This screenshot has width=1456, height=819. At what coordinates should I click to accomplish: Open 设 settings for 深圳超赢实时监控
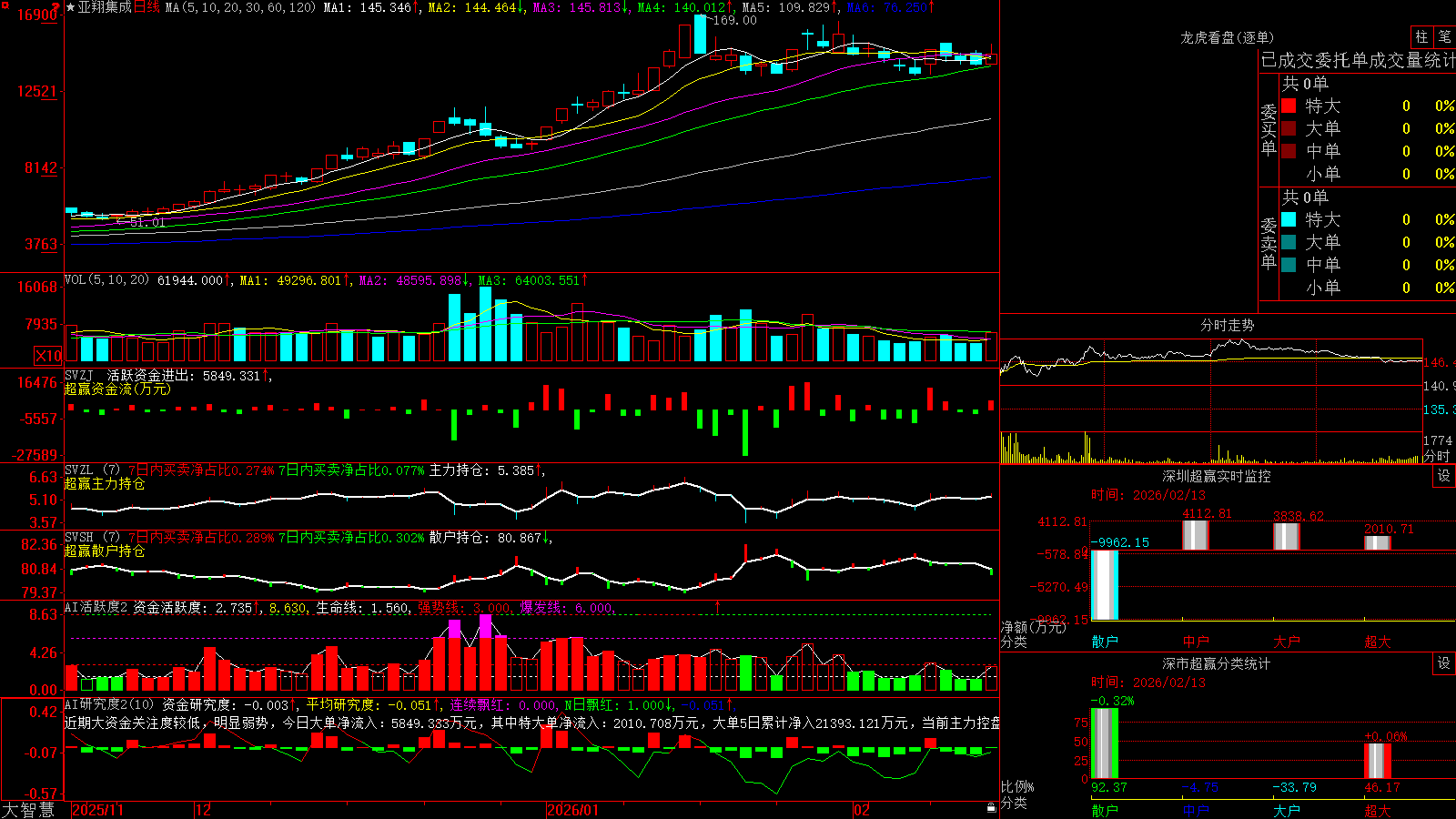click(1444, 476)
